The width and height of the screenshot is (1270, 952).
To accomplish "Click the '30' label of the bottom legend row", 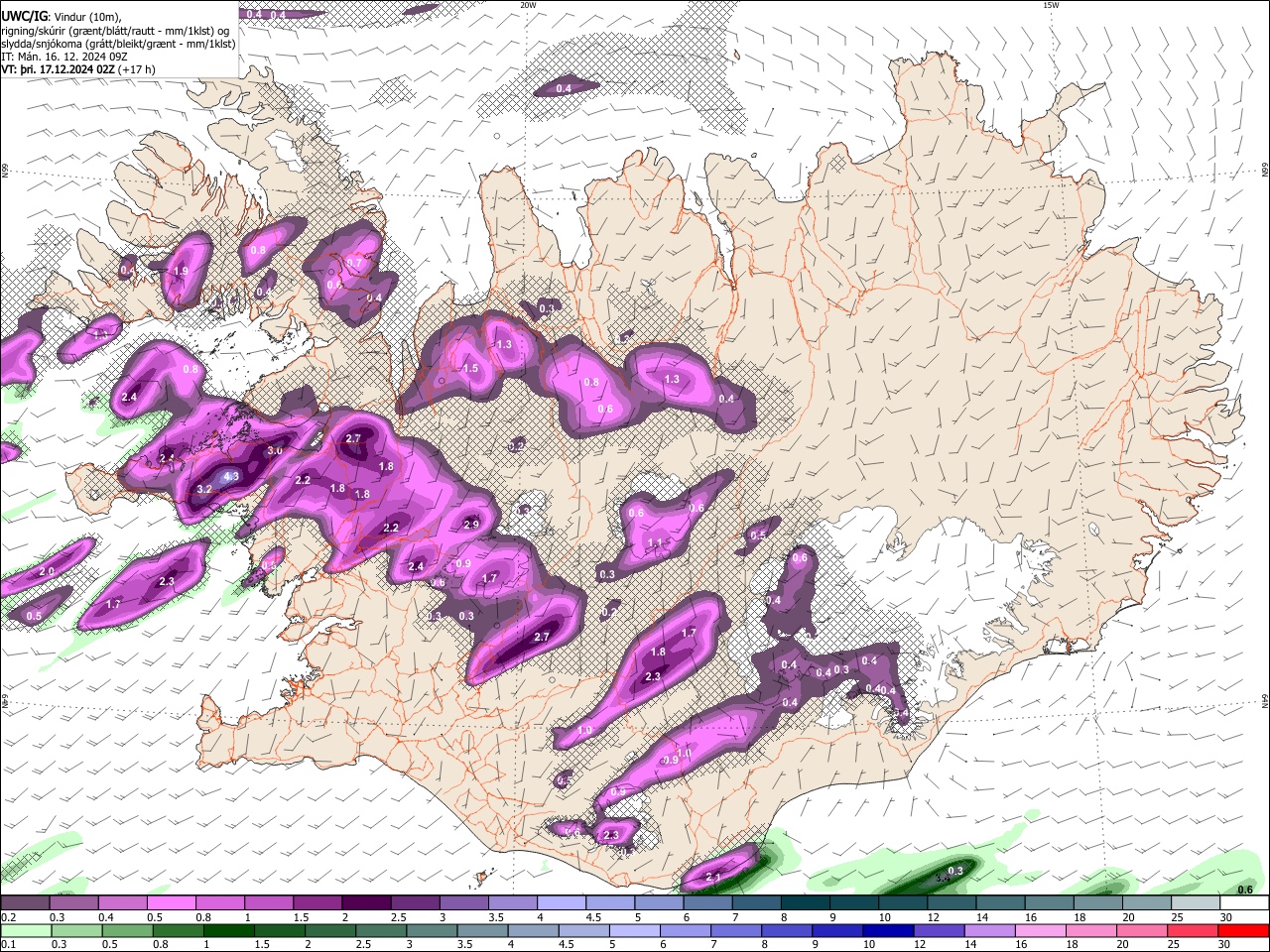I will pyautogui.click(x=1226, y=944).
